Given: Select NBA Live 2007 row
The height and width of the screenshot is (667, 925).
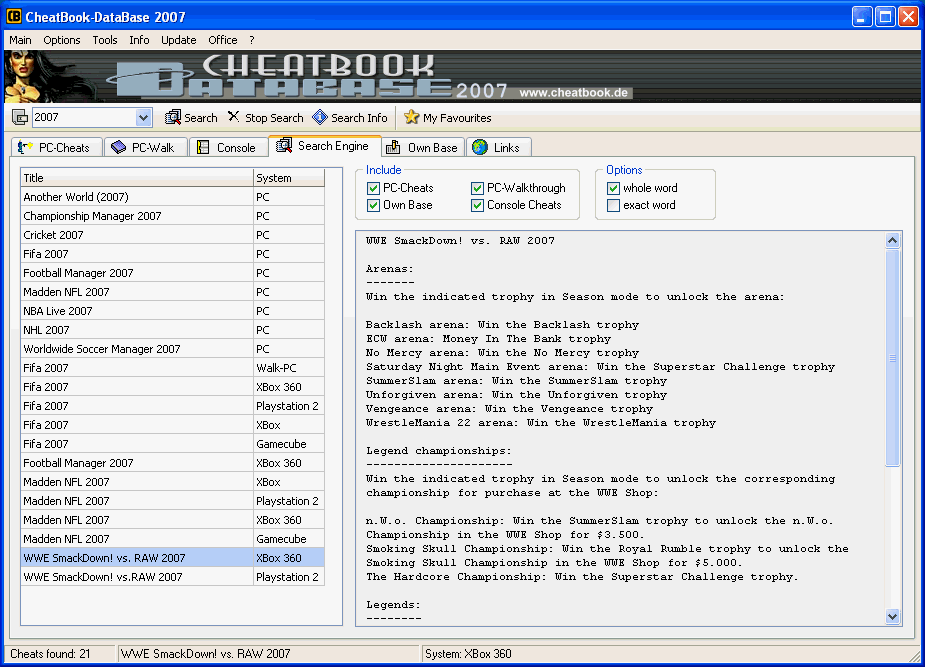Looking at the screenshot, I should (172, 311).
